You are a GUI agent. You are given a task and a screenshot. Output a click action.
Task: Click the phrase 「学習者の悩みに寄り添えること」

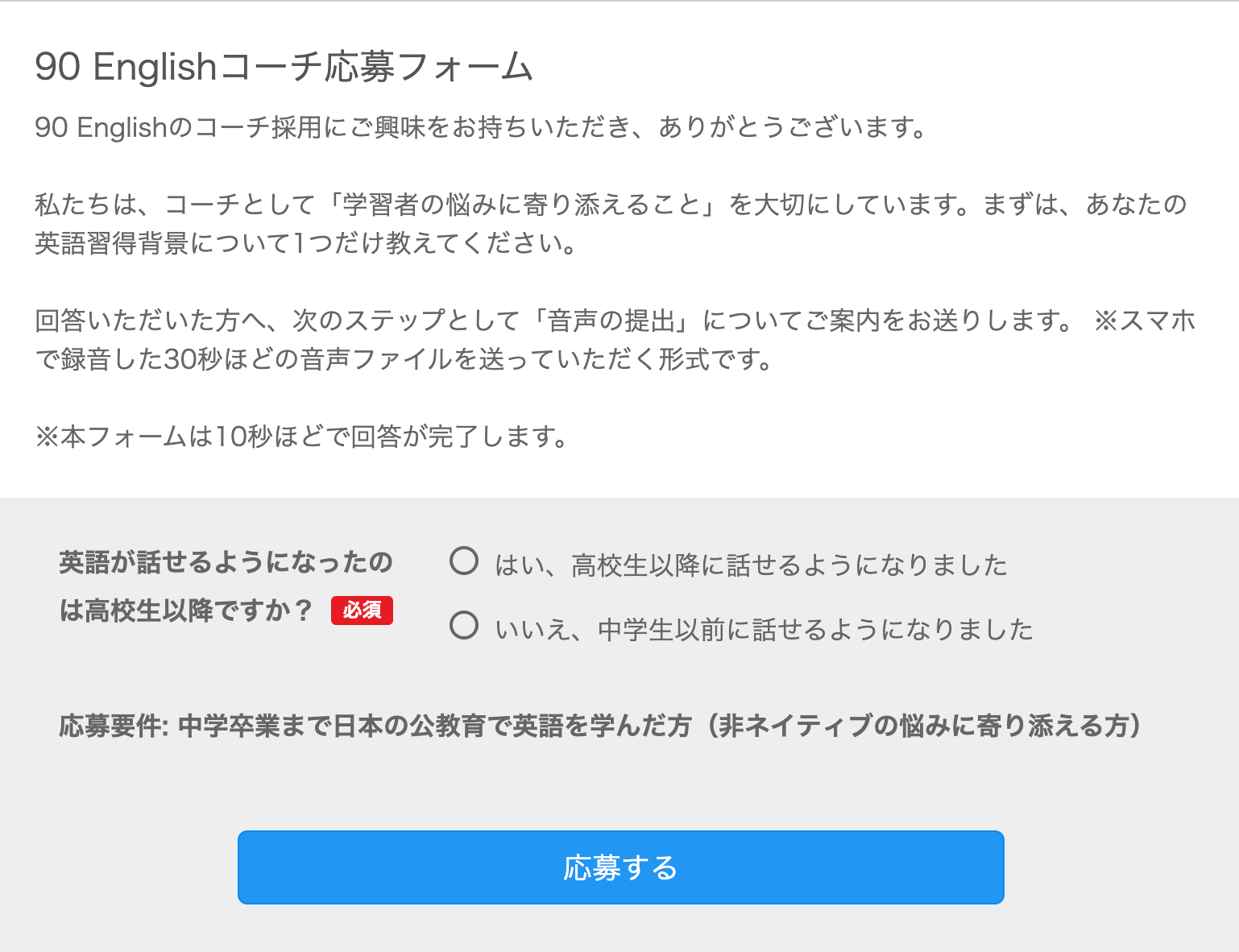coord(522,205)
